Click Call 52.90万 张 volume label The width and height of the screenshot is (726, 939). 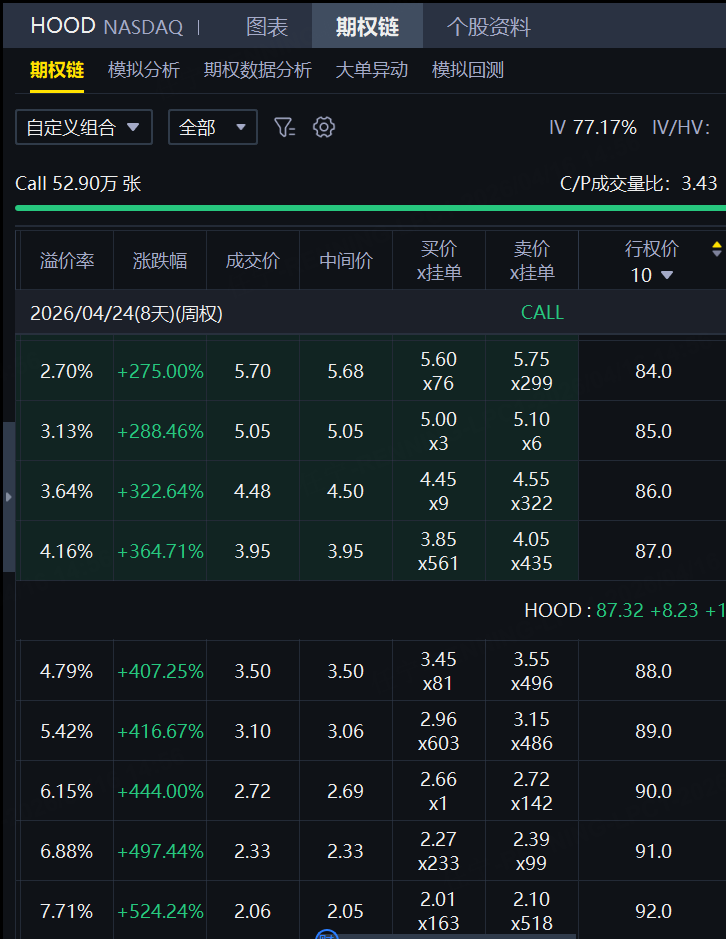[78, 183]
